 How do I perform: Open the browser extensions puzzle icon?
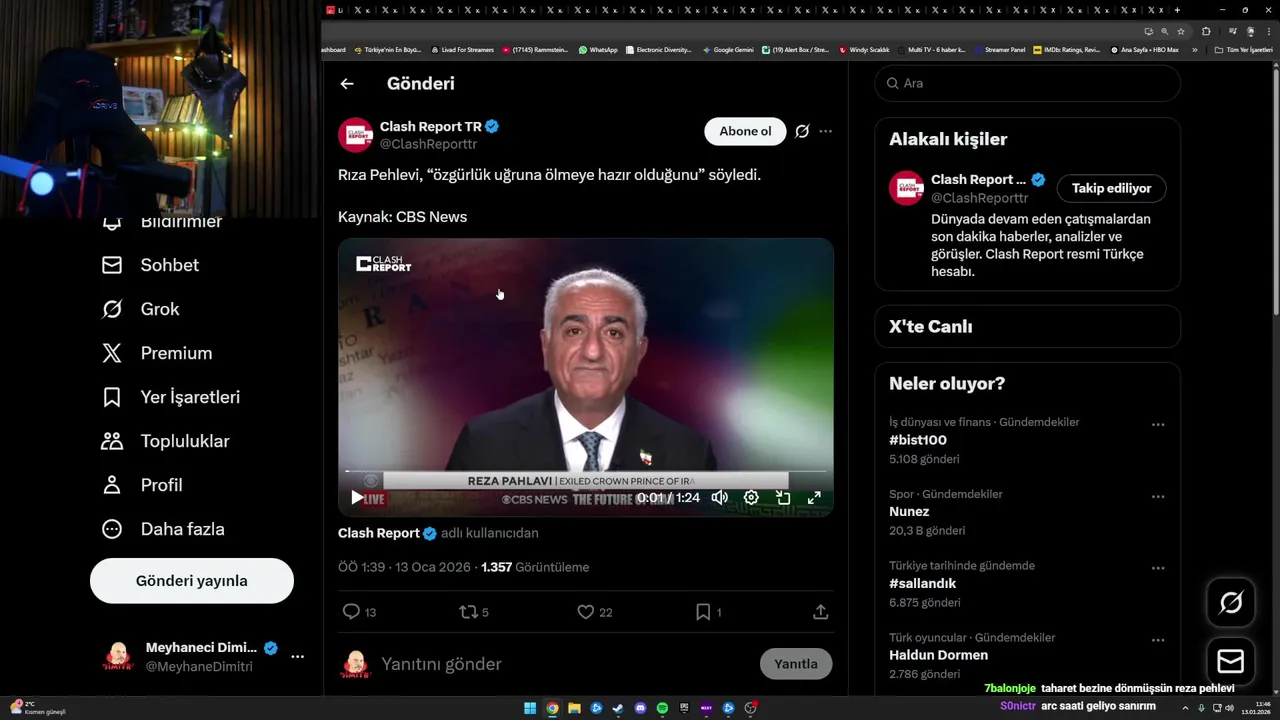pyautogui.click(x=1206, y=31)
